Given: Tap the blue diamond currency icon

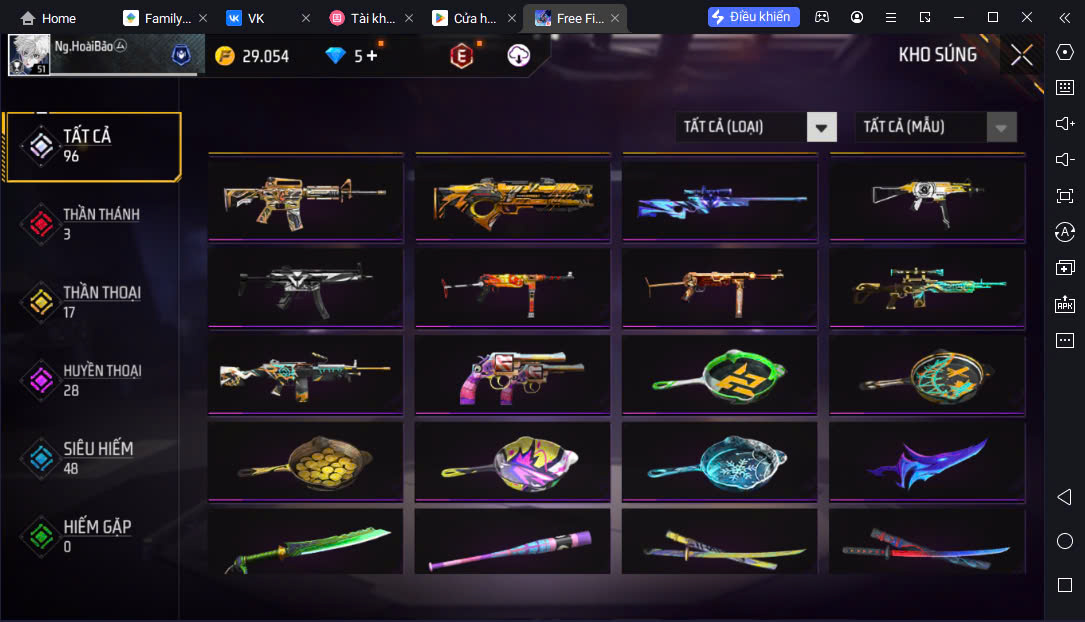Looking at the screenshot, I should (336, 55).
